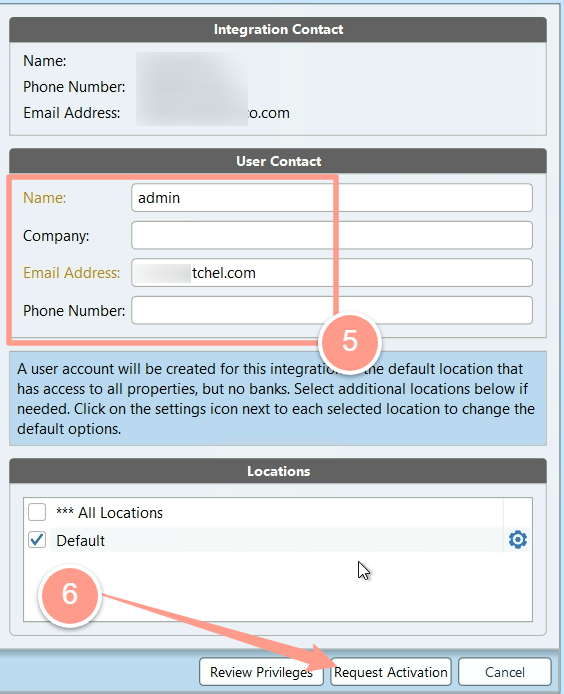
Task: Click the Request Activation button
Action: (390, 672)
